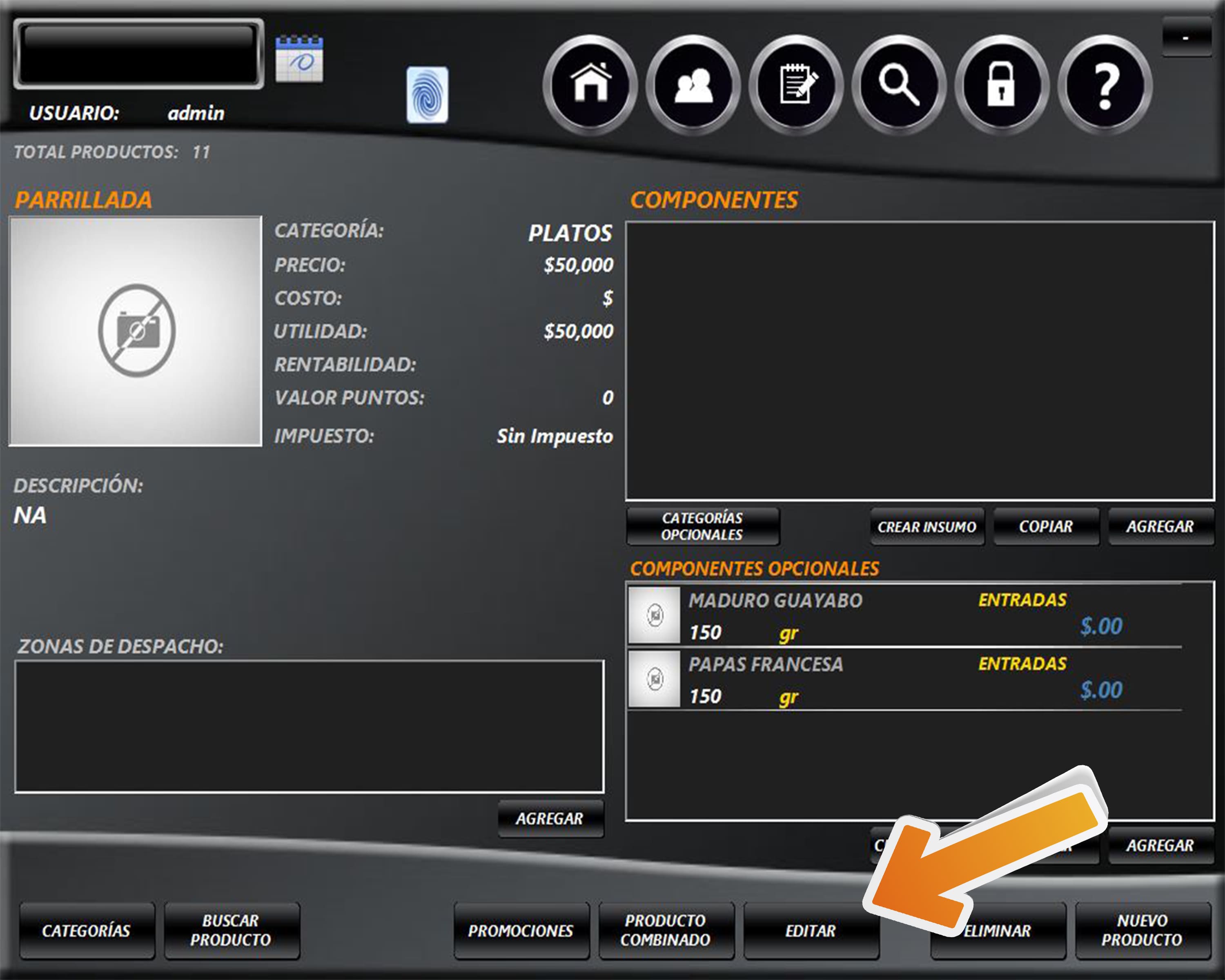Click the notepad with pencil icon
This screenshot has height=980, width=1225.
pyautogui.click(x=796, y=85)
